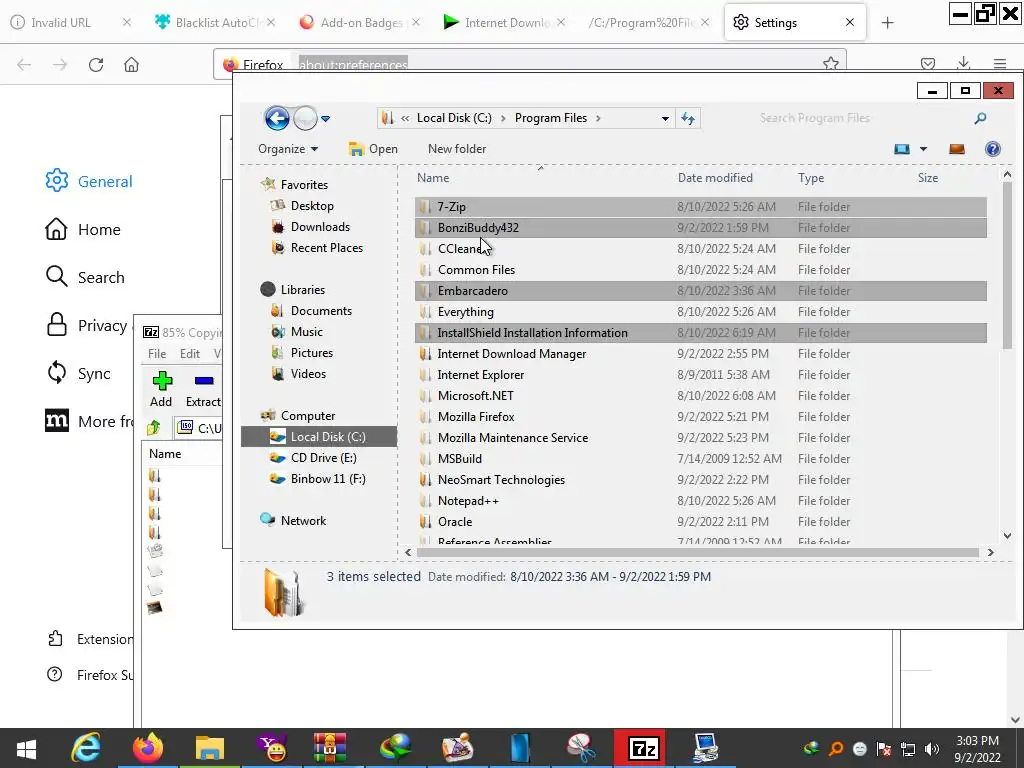Expand the address bar path dropdown

tap(665, 118)
